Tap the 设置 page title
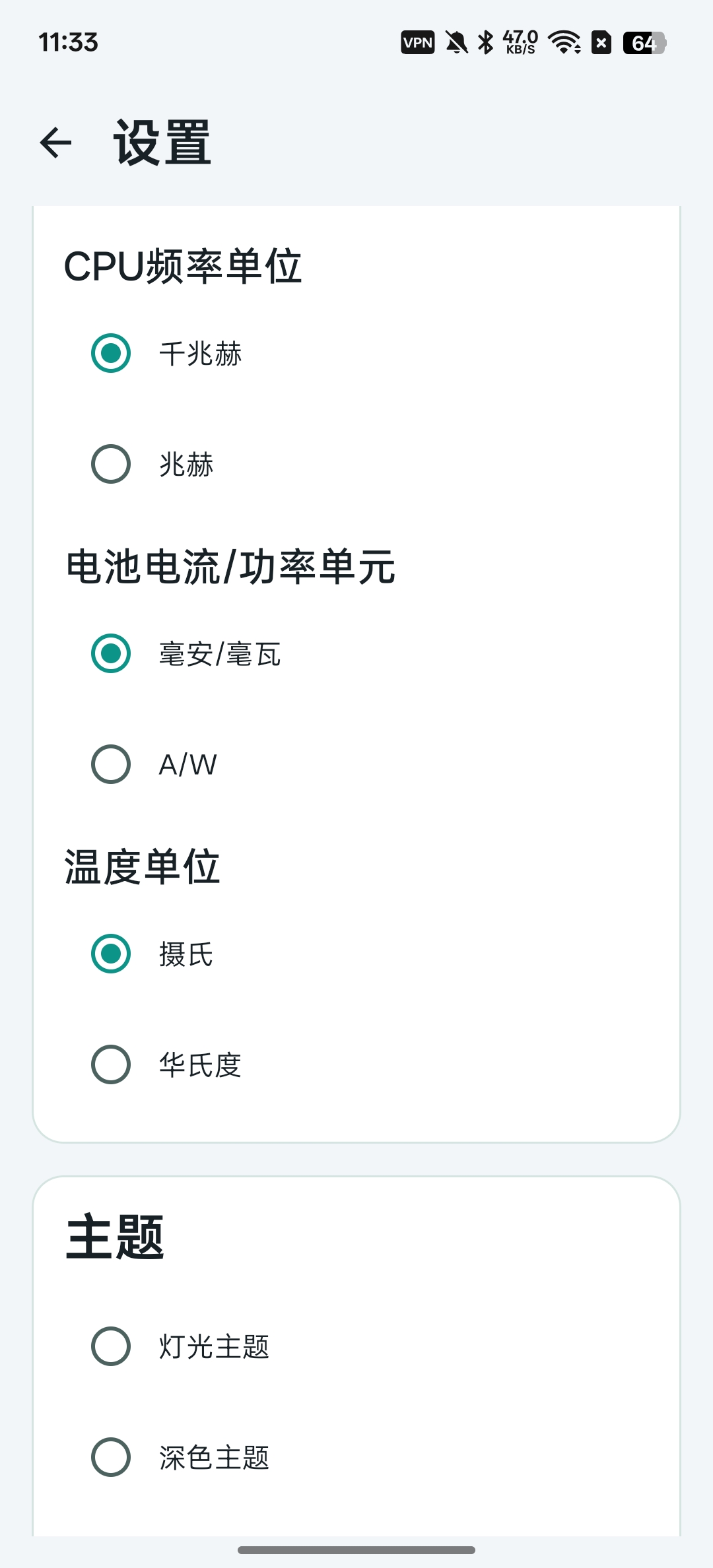Screen dimensions: 713x1568 (162, 143)
